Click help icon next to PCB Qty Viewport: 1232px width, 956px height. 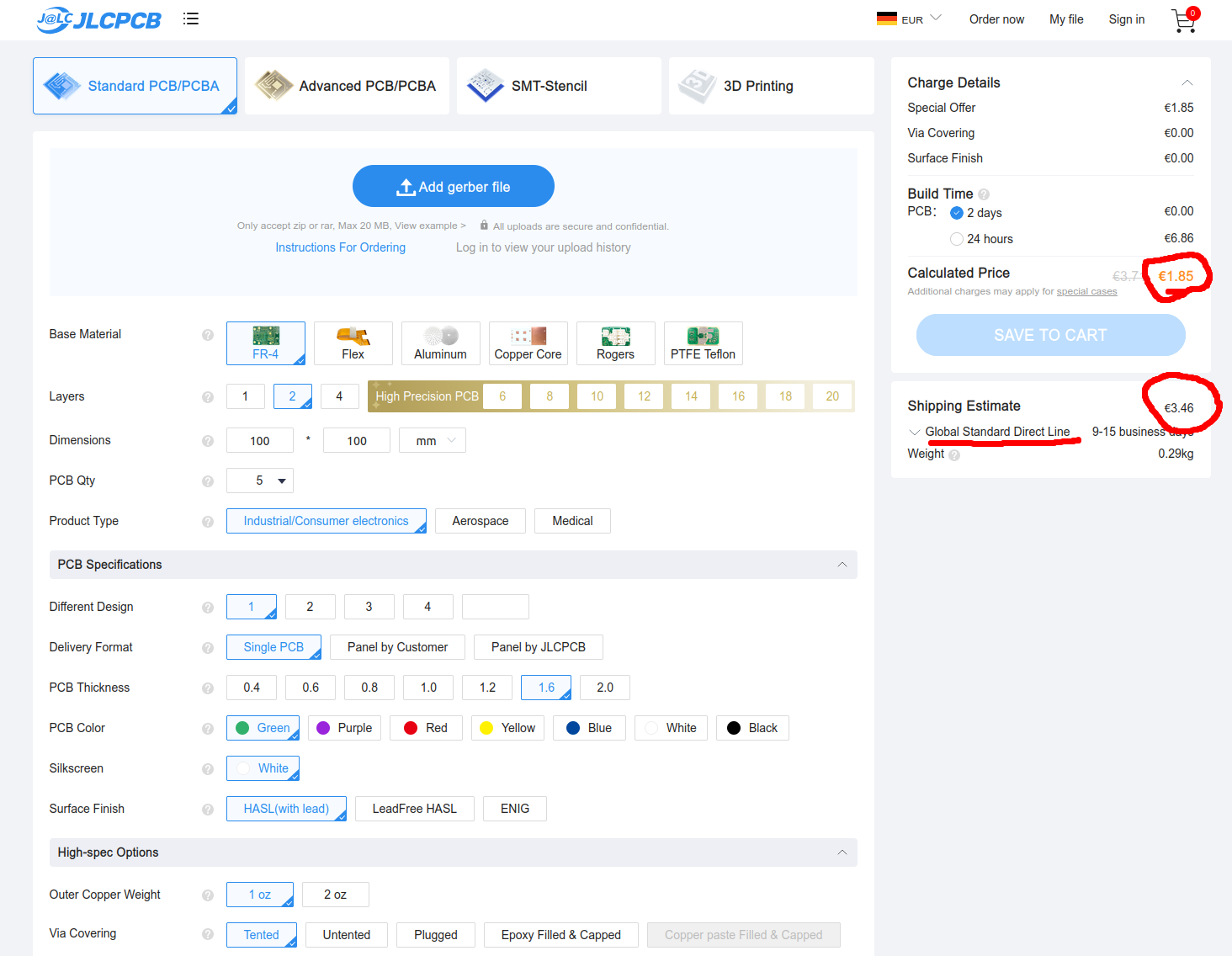tap(208, 481)
